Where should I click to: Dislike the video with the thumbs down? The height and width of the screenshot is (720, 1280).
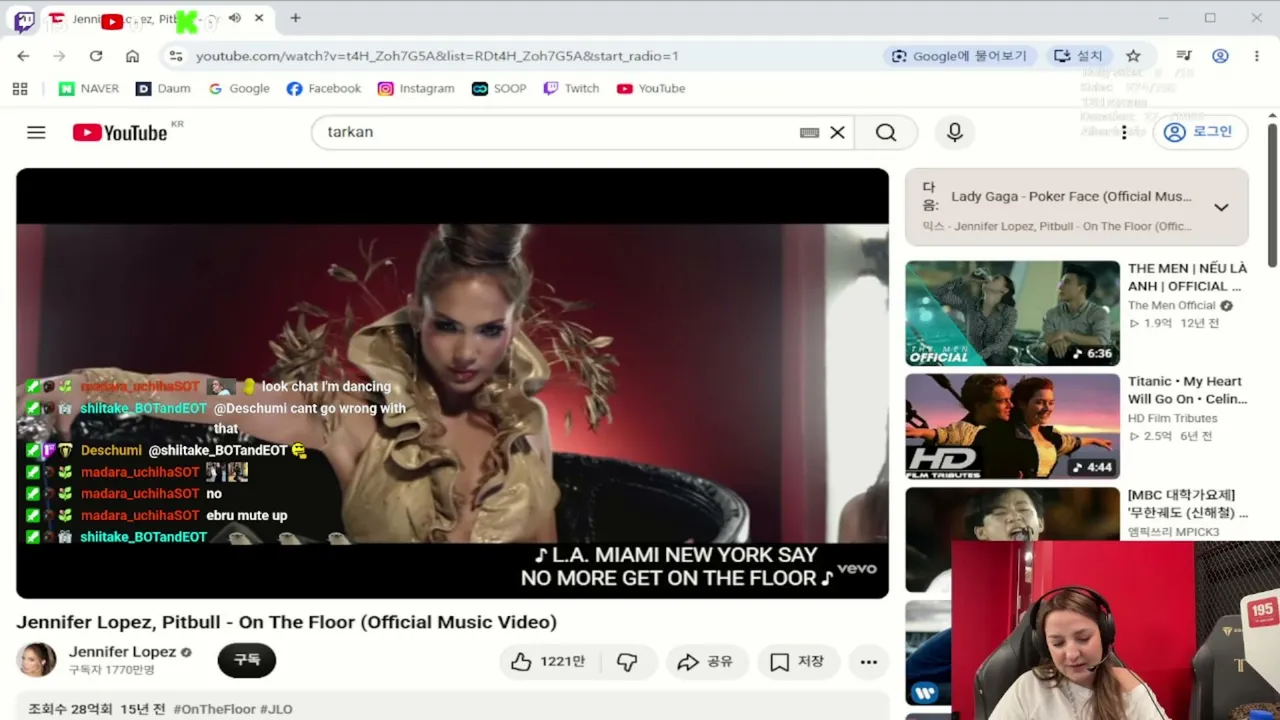628,662
